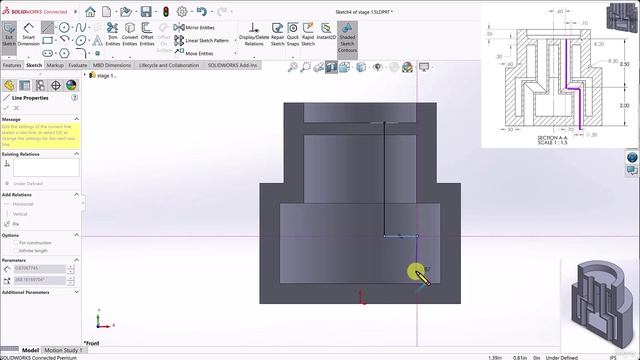Open the FeatureManager design tree panel tab
Screen dimensions: 640x360
(x=9, y=85)
